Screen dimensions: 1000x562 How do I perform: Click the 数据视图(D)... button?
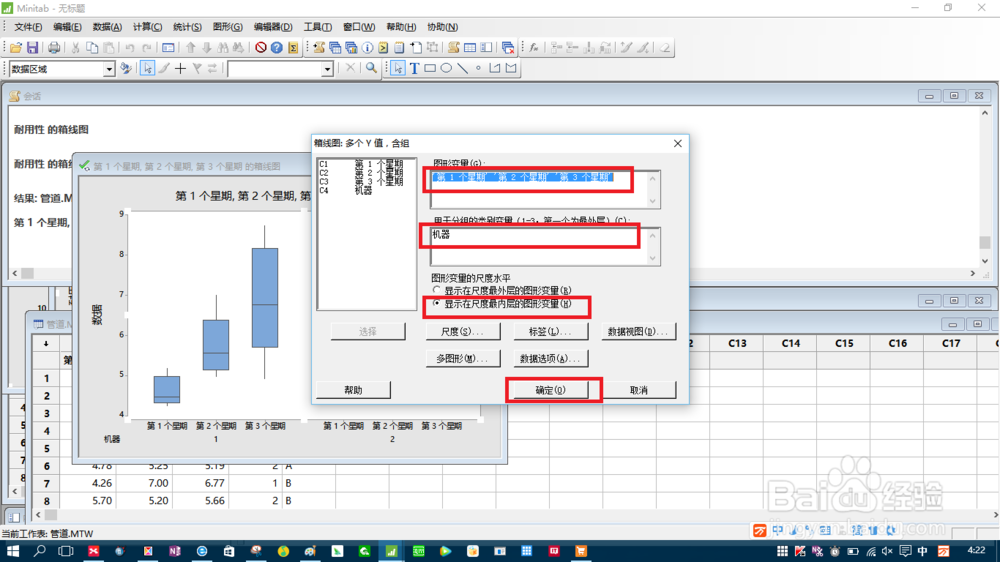click(638, 332)
